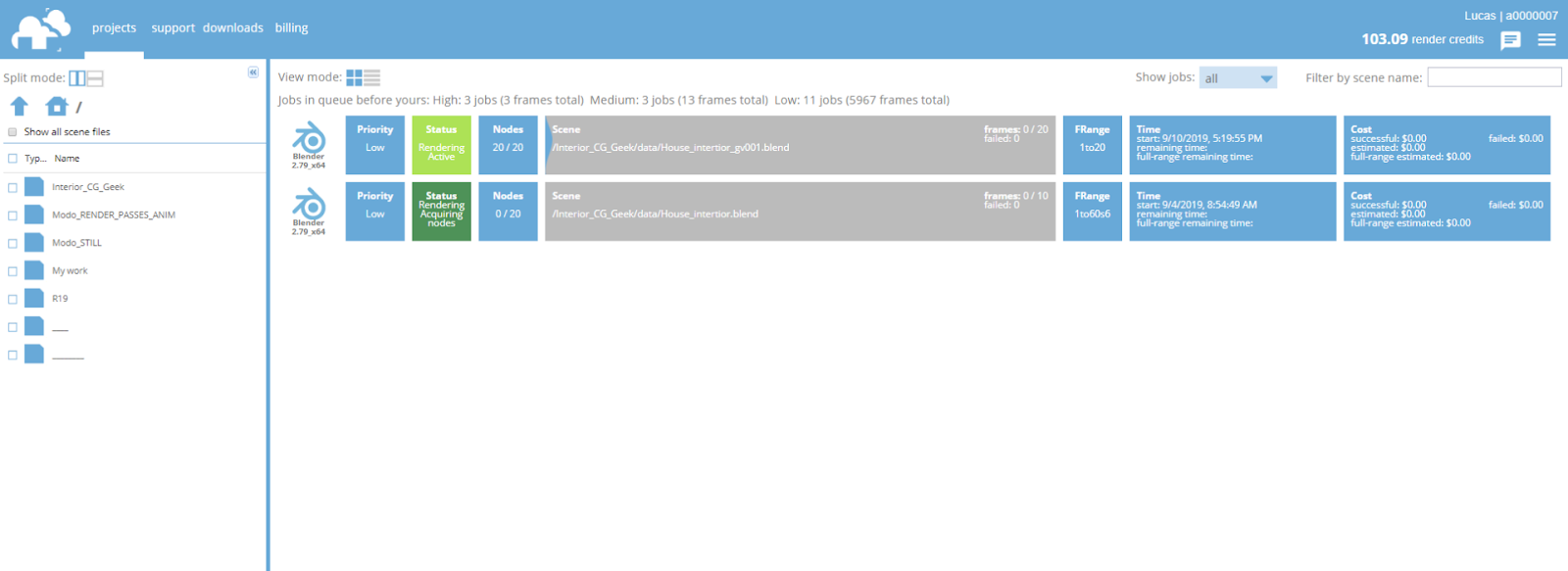Screen dimensions: 1568x571
Task: Click Time tile starting 9/4/2019
Action: 1233,212
